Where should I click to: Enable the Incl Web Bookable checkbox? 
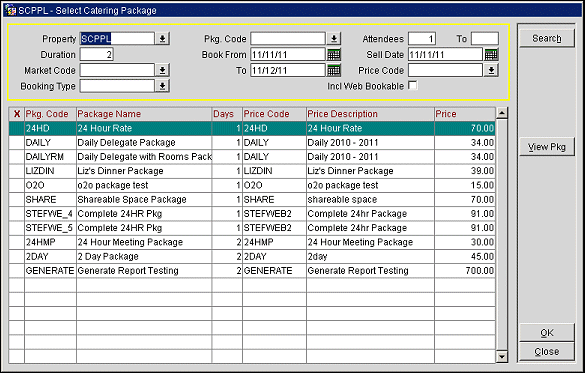(412, 85)
